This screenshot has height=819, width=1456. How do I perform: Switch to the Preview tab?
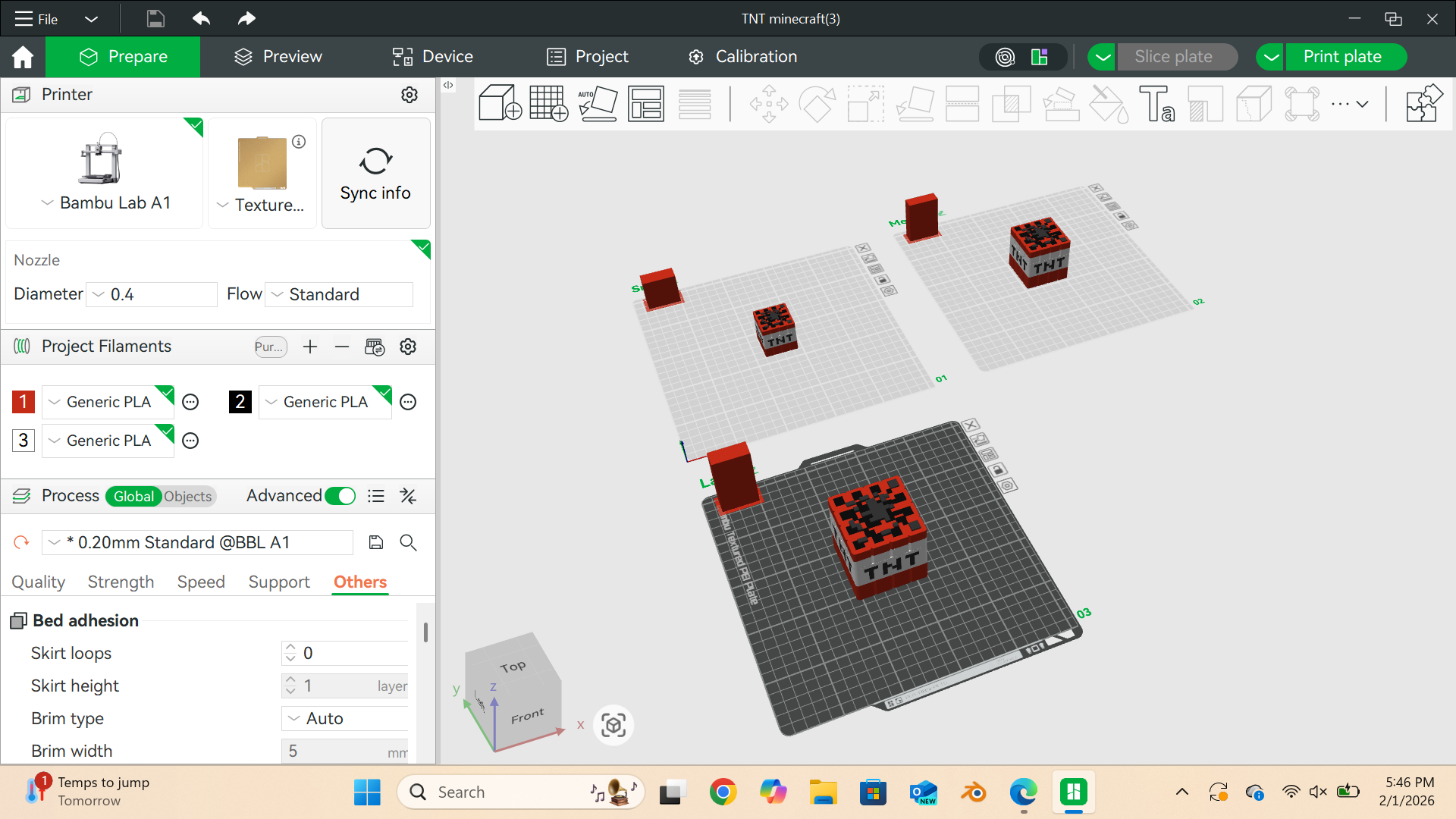(278, 57)
